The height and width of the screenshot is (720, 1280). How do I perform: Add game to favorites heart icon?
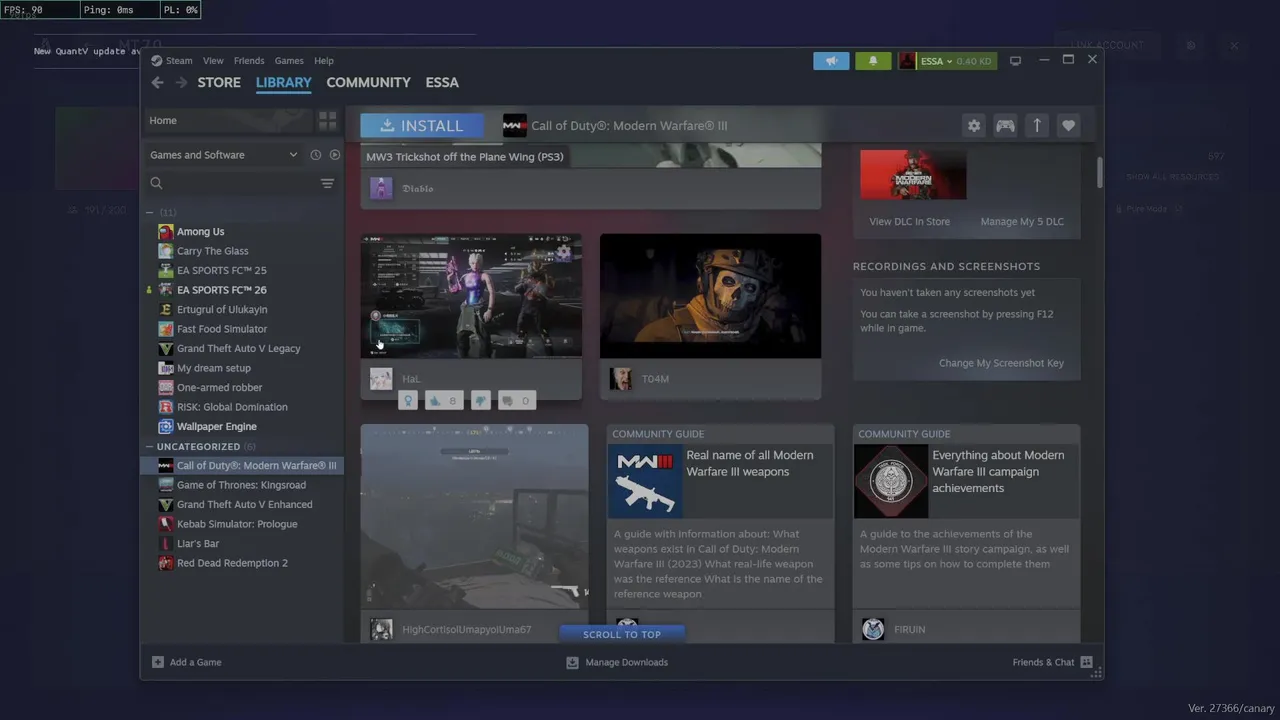point(1068,125)
